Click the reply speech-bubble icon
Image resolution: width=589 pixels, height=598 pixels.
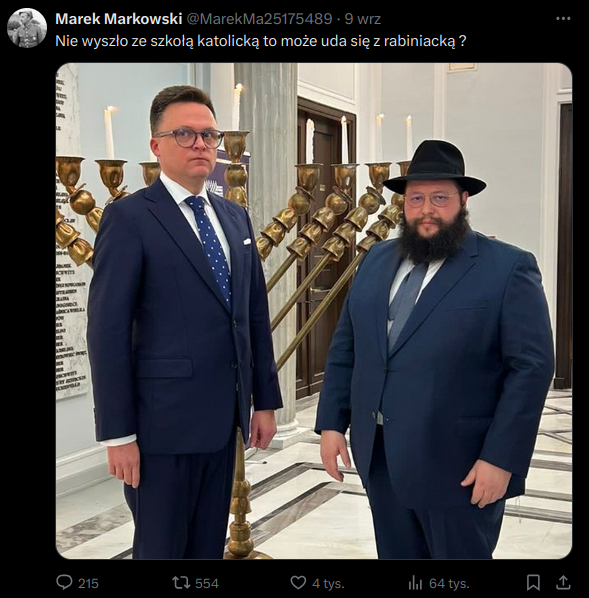click(x=64, y=582)
